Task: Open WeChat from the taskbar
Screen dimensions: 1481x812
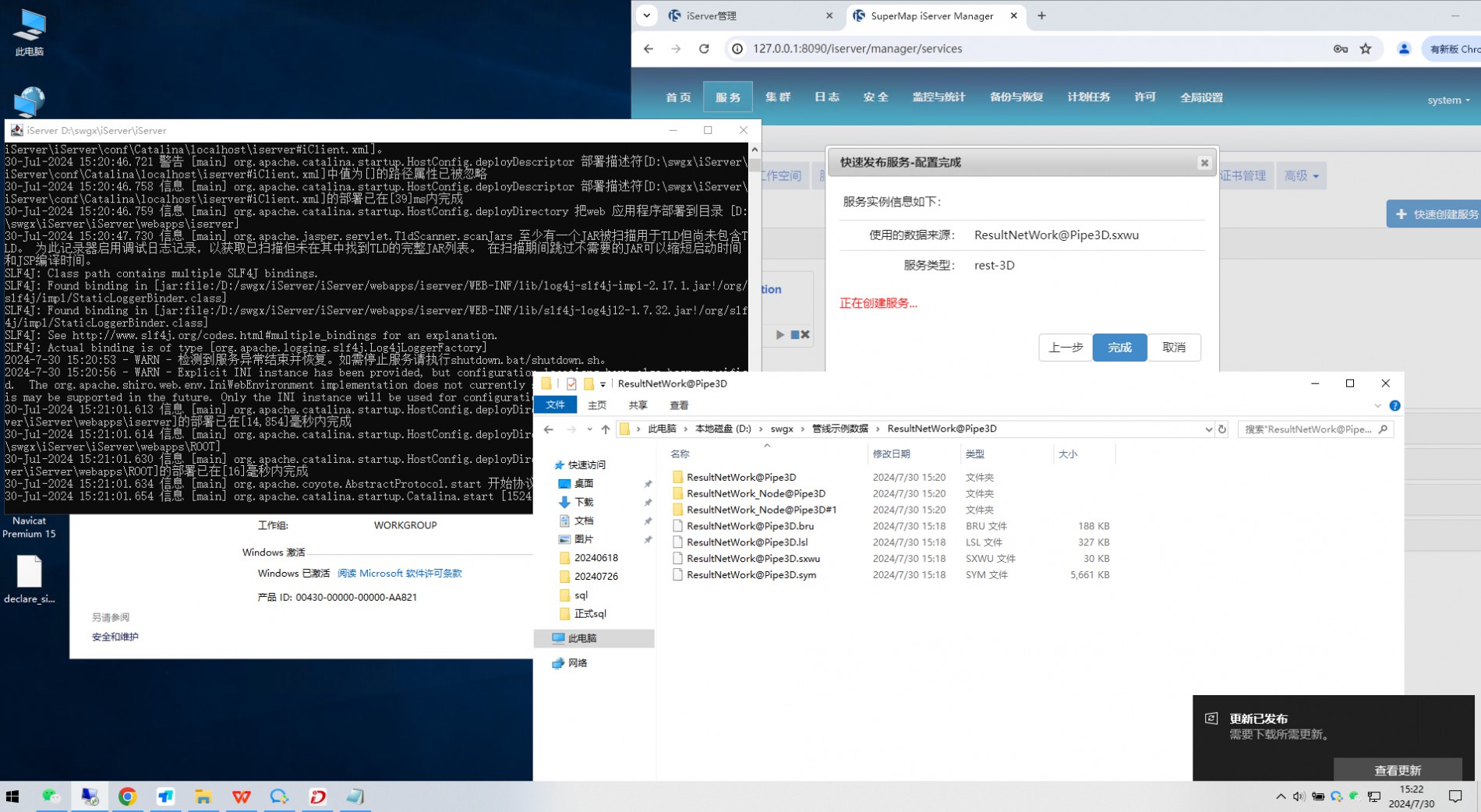Action: point(51,796)
